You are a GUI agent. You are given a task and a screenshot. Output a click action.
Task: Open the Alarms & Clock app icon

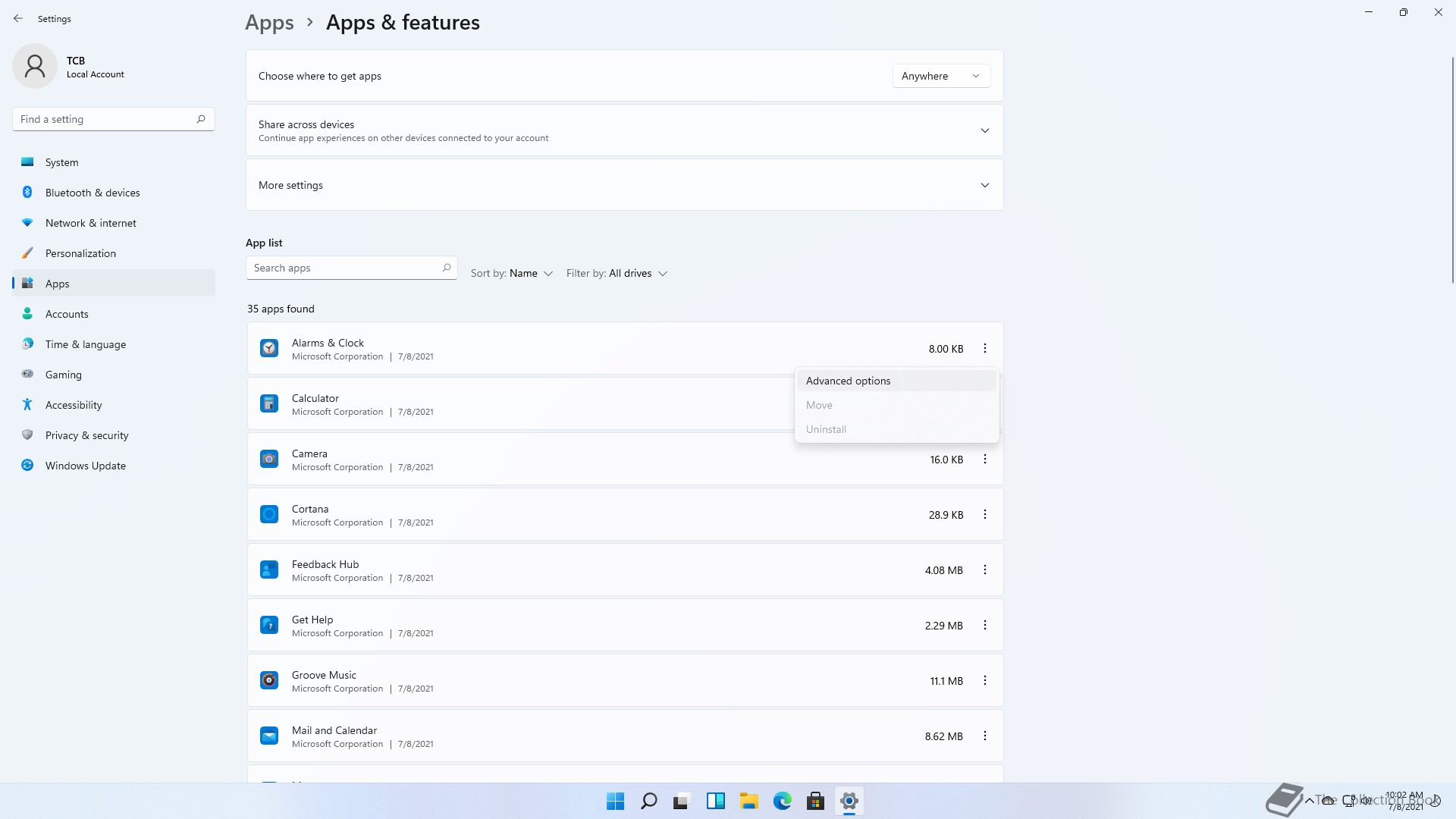tap(269, 348)
